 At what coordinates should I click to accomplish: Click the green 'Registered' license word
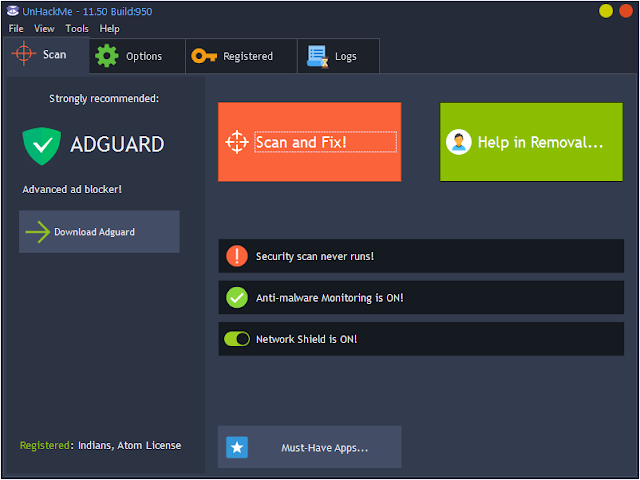(44, 445)
